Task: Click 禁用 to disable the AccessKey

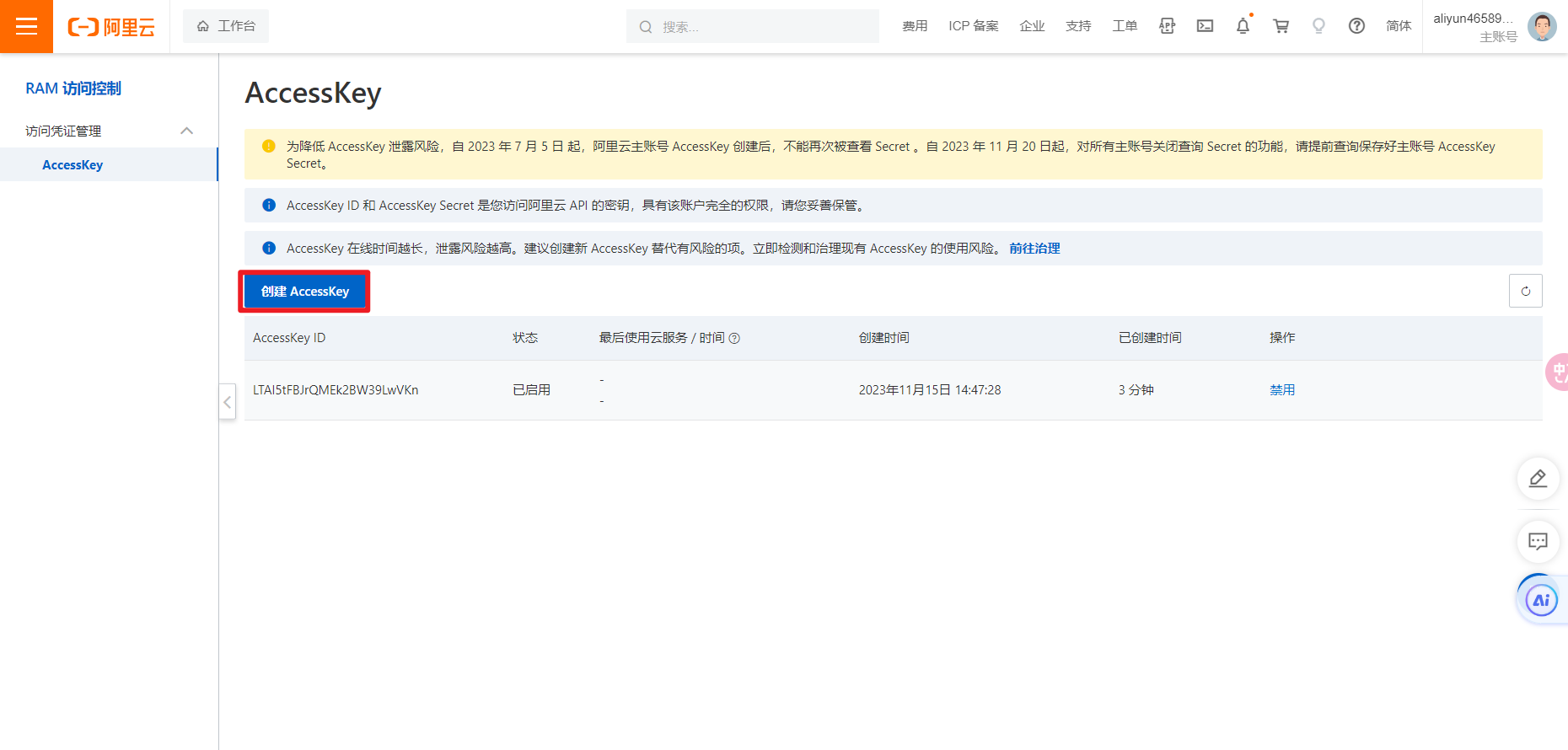Action: 1282,390
